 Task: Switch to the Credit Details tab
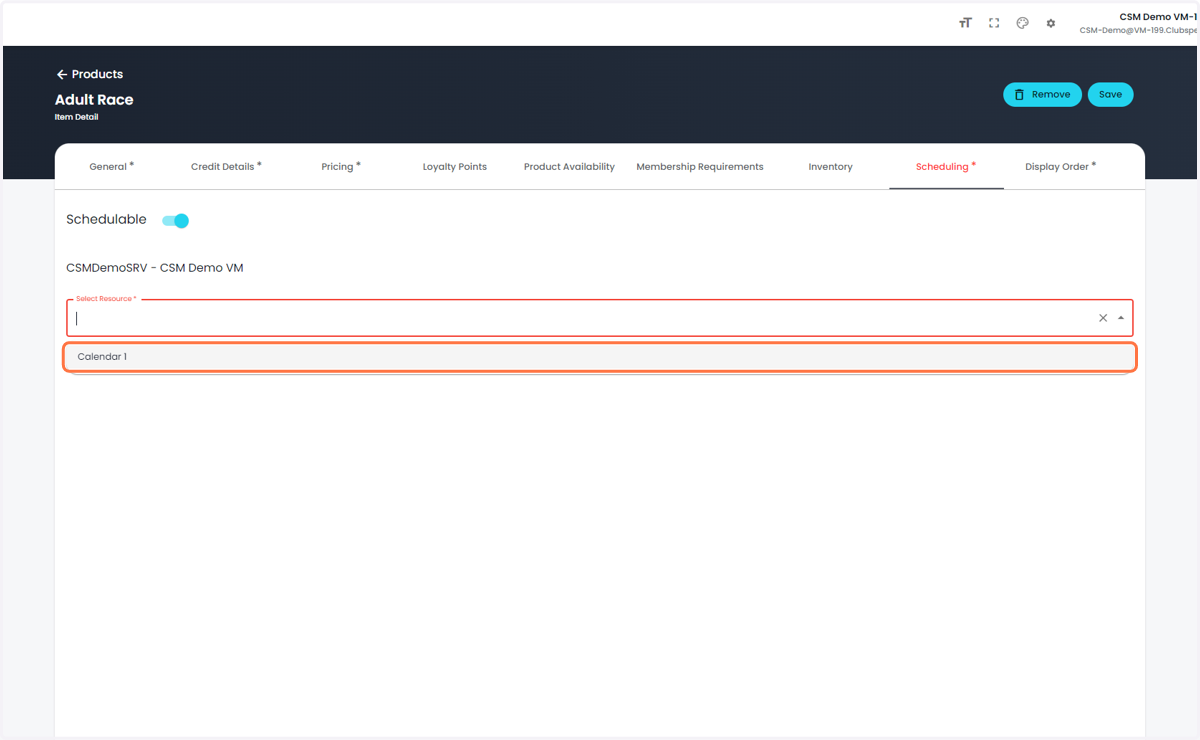pos(226,166)
